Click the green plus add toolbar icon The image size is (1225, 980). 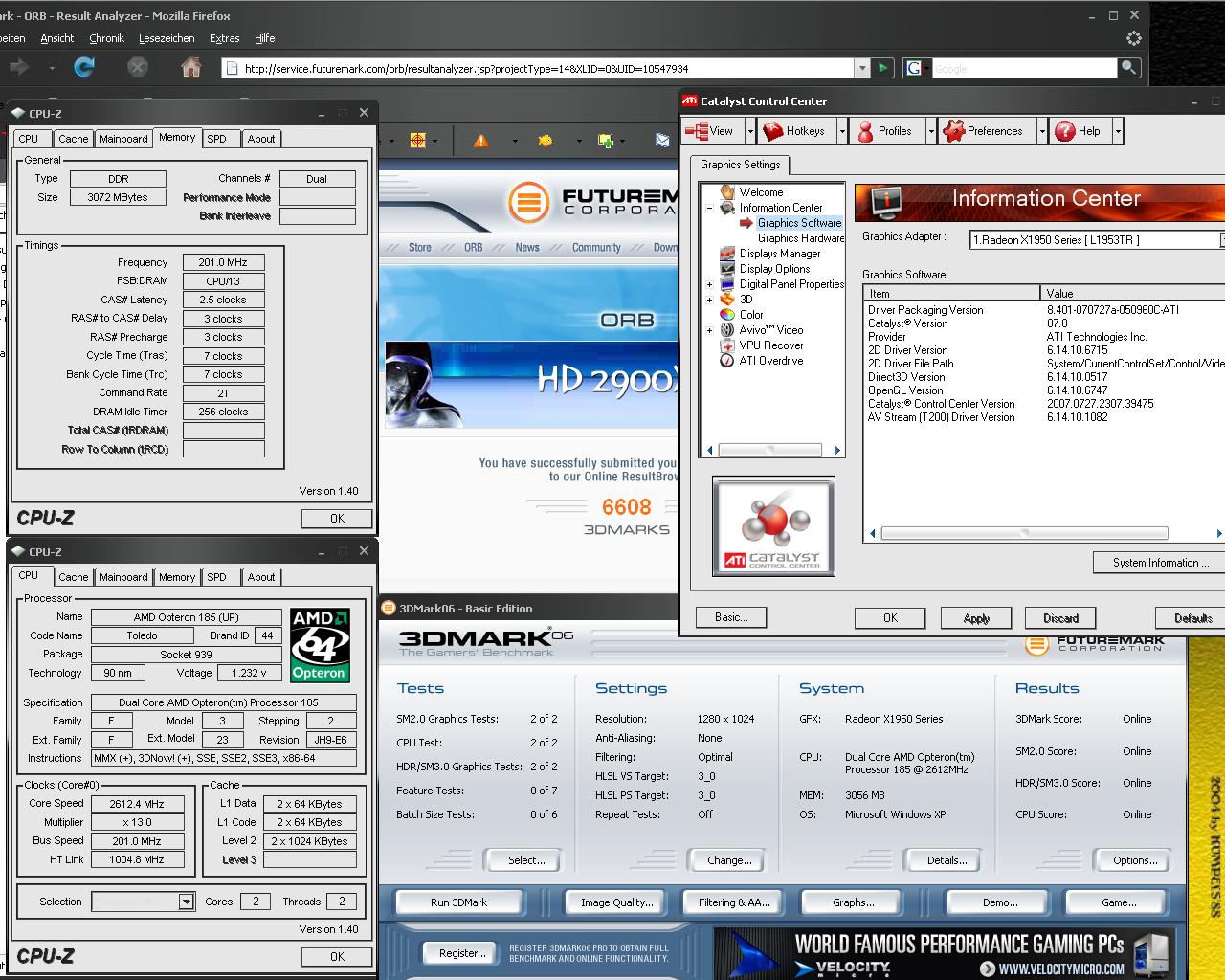point(606,141)
